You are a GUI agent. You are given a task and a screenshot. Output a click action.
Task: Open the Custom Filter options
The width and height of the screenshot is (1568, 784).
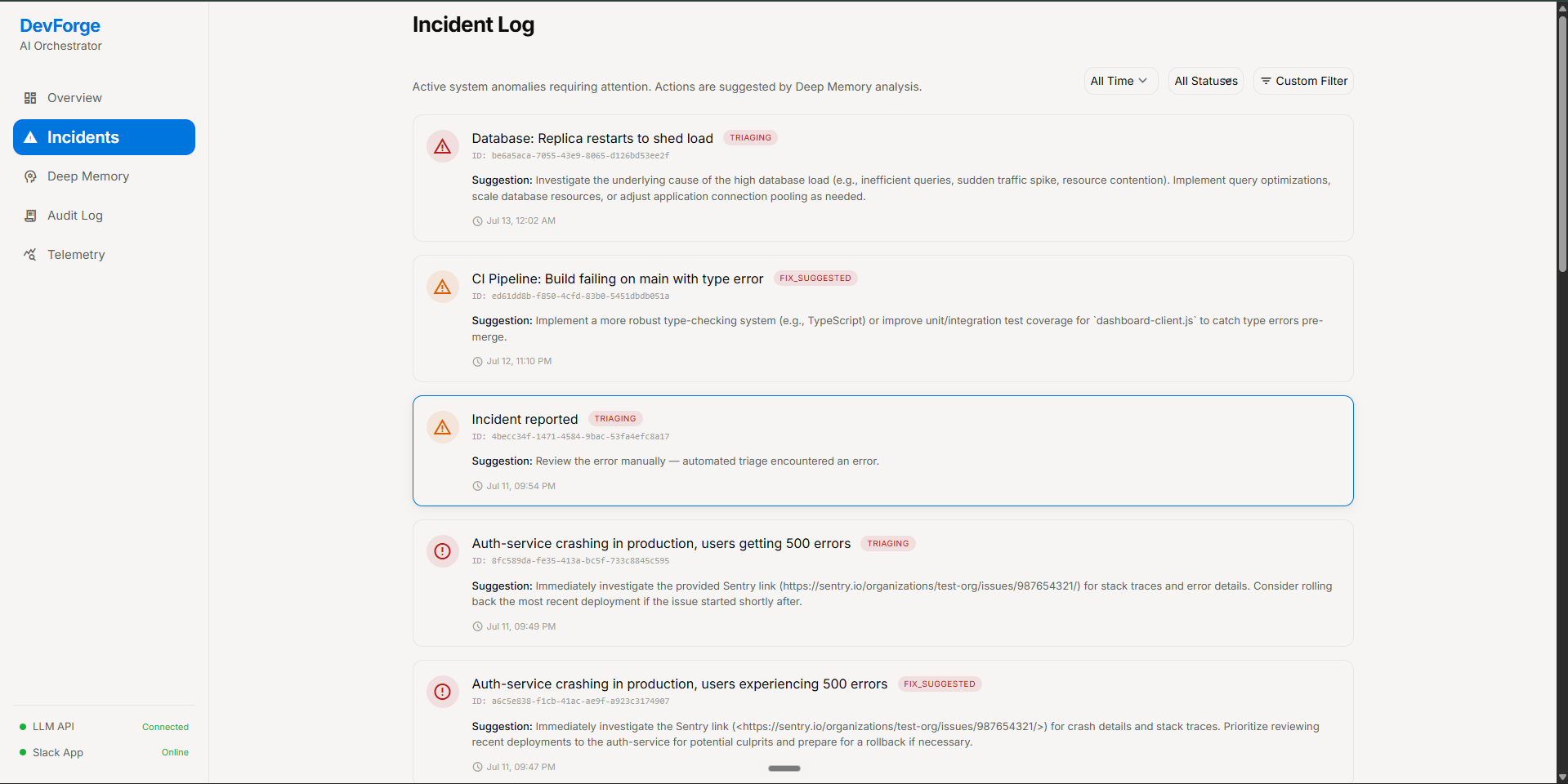tap(1303, 81)
